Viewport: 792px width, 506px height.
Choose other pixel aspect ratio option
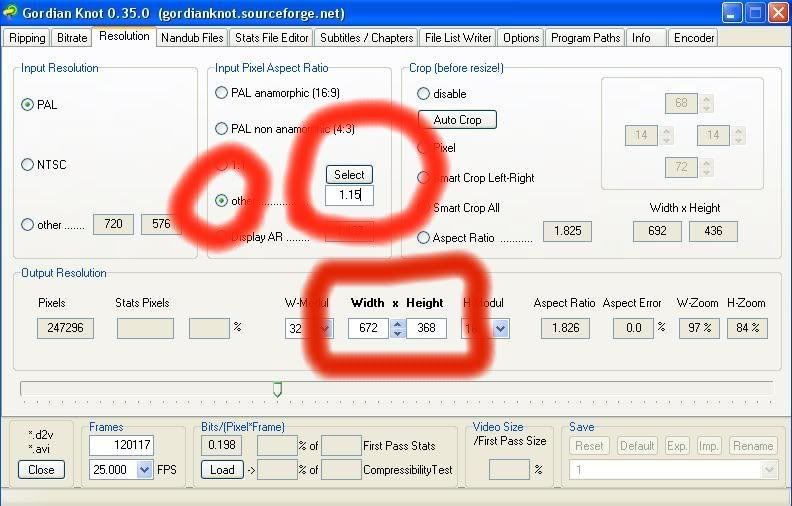coord(221,200)
